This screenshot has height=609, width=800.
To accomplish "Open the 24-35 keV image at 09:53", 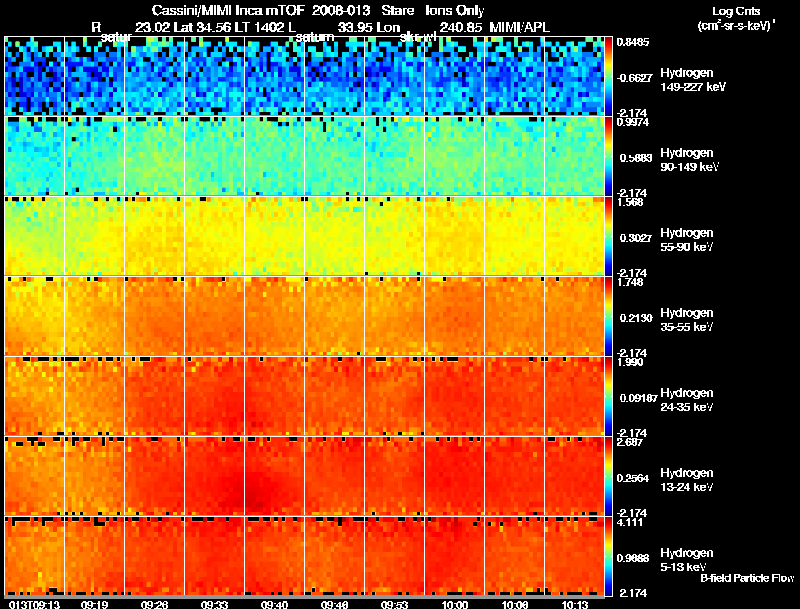I will tap(394, 396).
